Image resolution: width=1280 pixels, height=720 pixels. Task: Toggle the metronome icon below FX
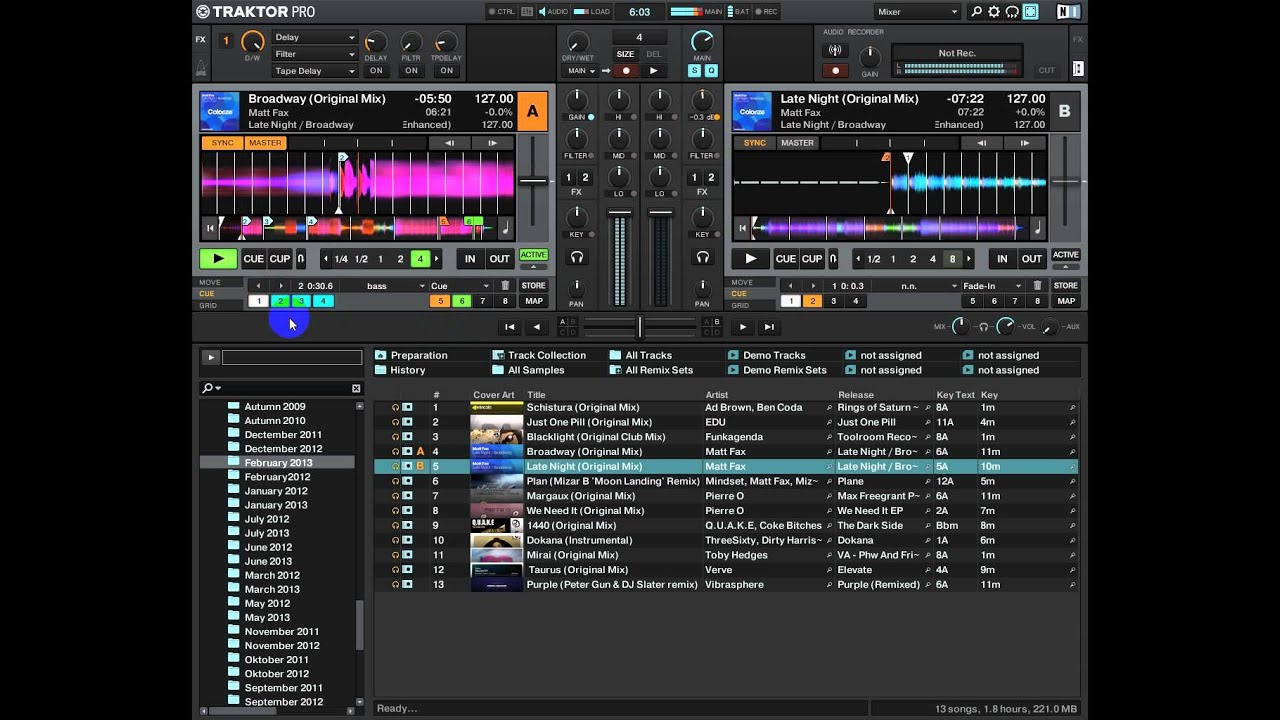[x=201, y=69]
